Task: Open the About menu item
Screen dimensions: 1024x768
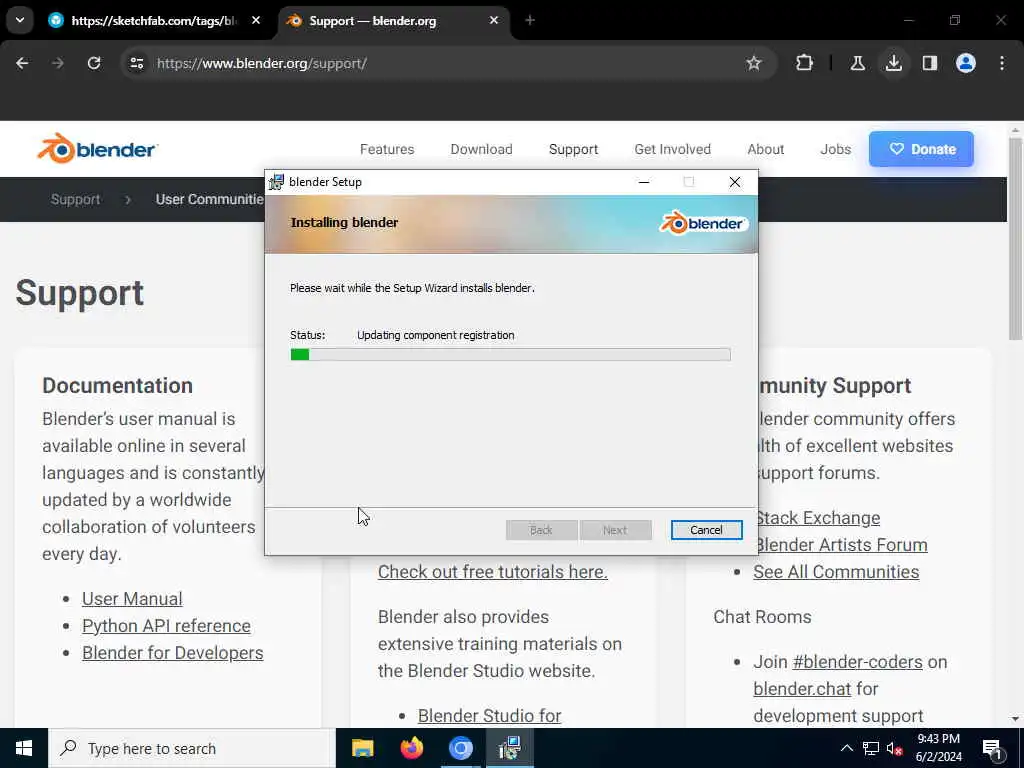Action: (x=765, y=149)
